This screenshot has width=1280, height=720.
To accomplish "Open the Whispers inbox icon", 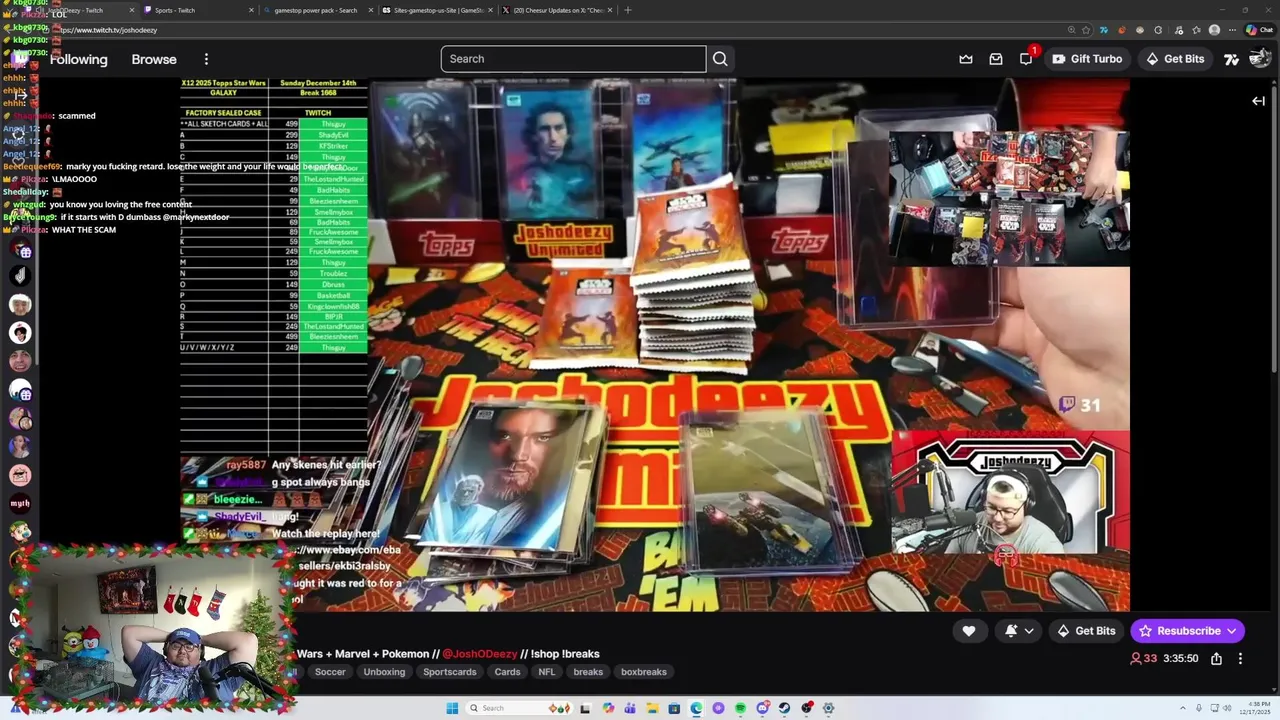I will 996,59.
